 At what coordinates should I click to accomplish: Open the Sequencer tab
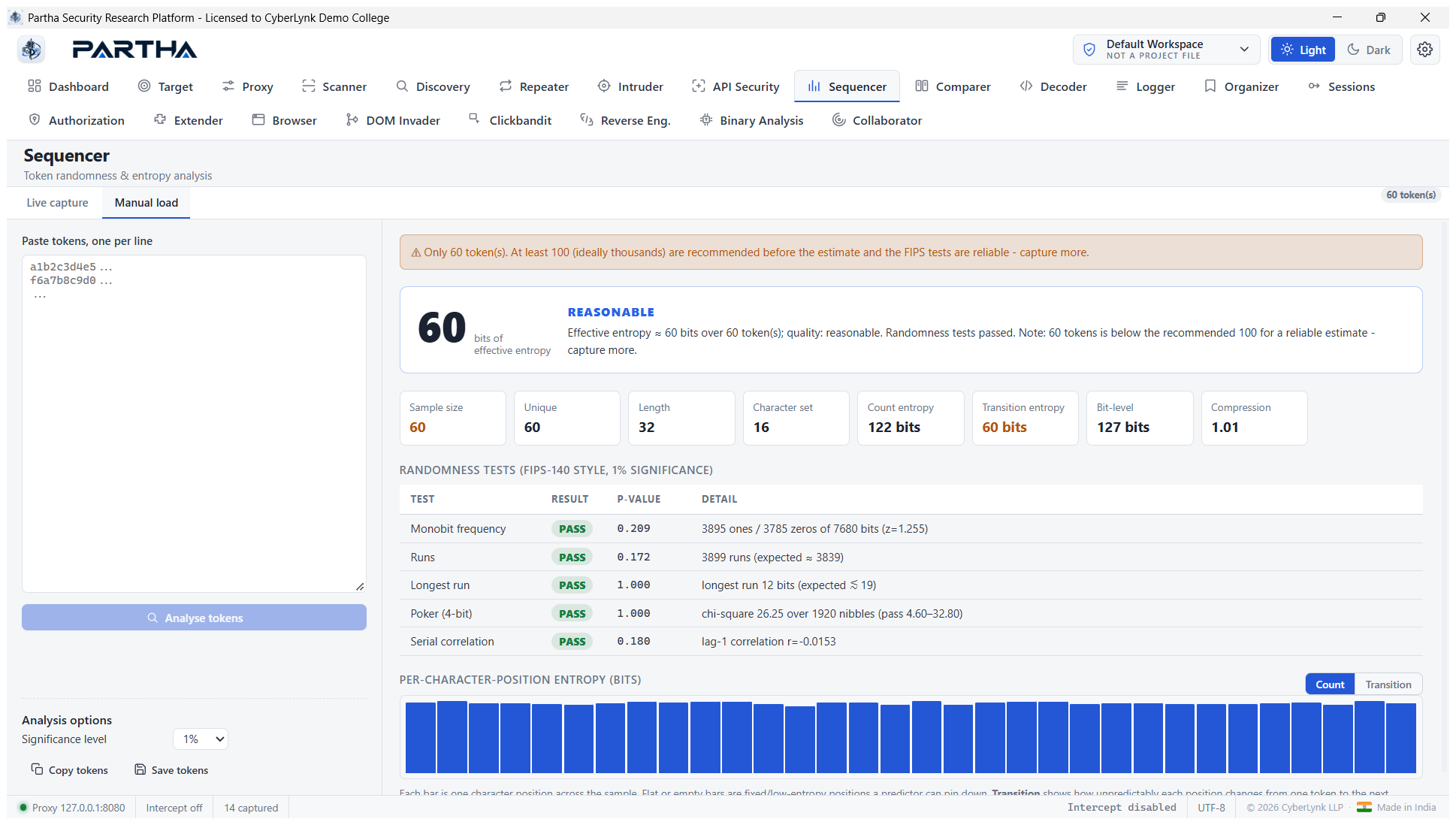click(x=847, y=86)
